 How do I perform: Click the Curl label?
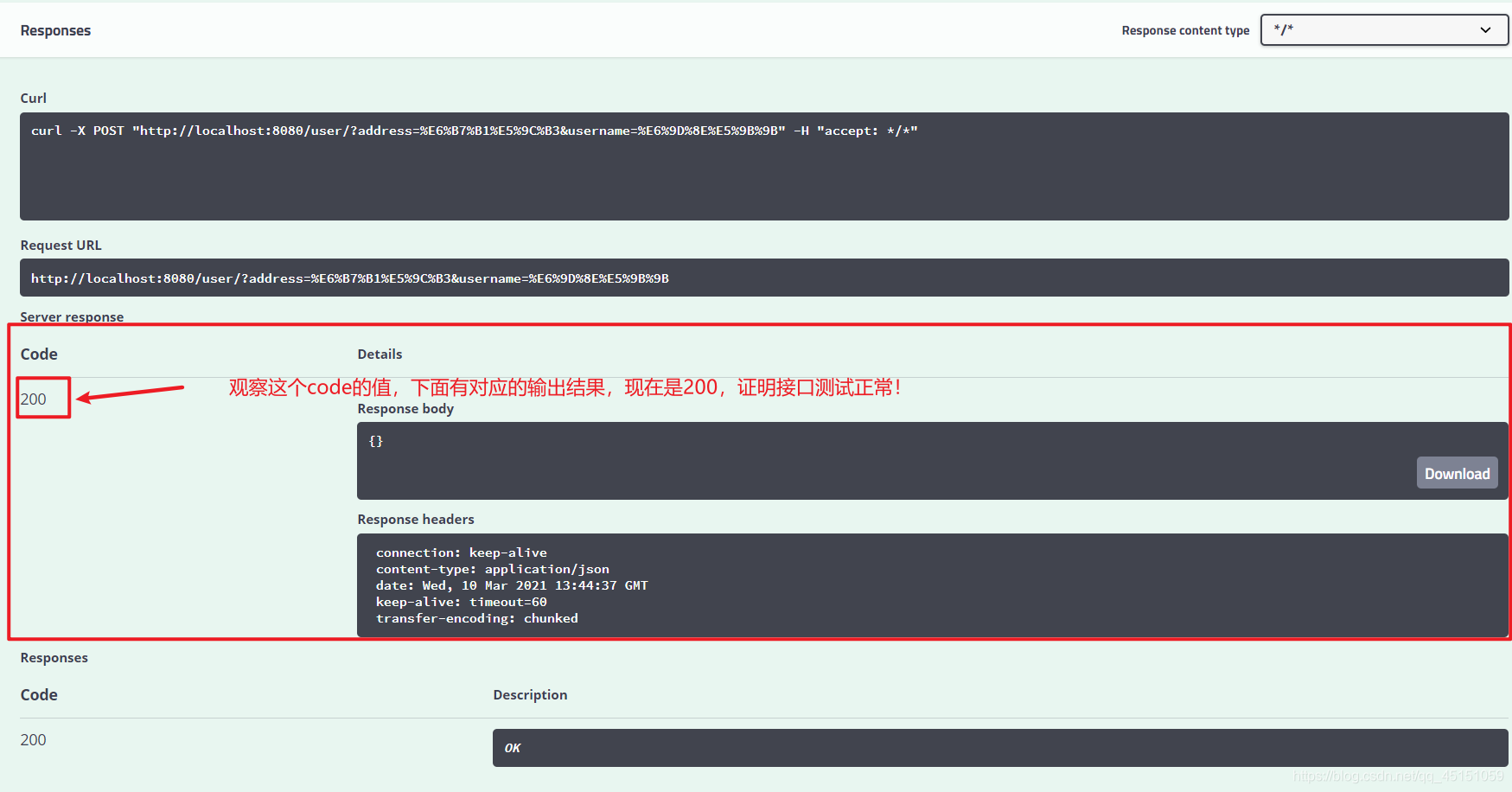[x=34, y=98]
